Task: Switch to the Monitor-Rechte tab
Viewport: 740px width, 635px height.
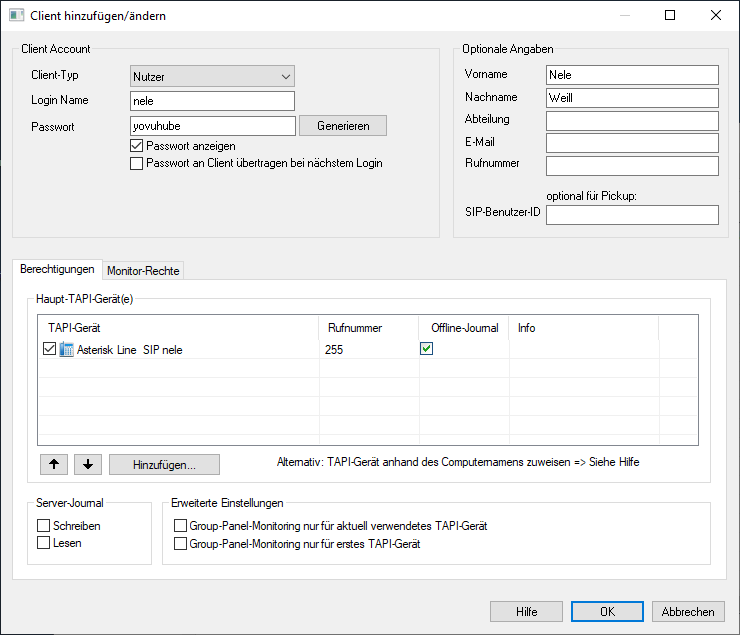Action: [x=144, y=271]
